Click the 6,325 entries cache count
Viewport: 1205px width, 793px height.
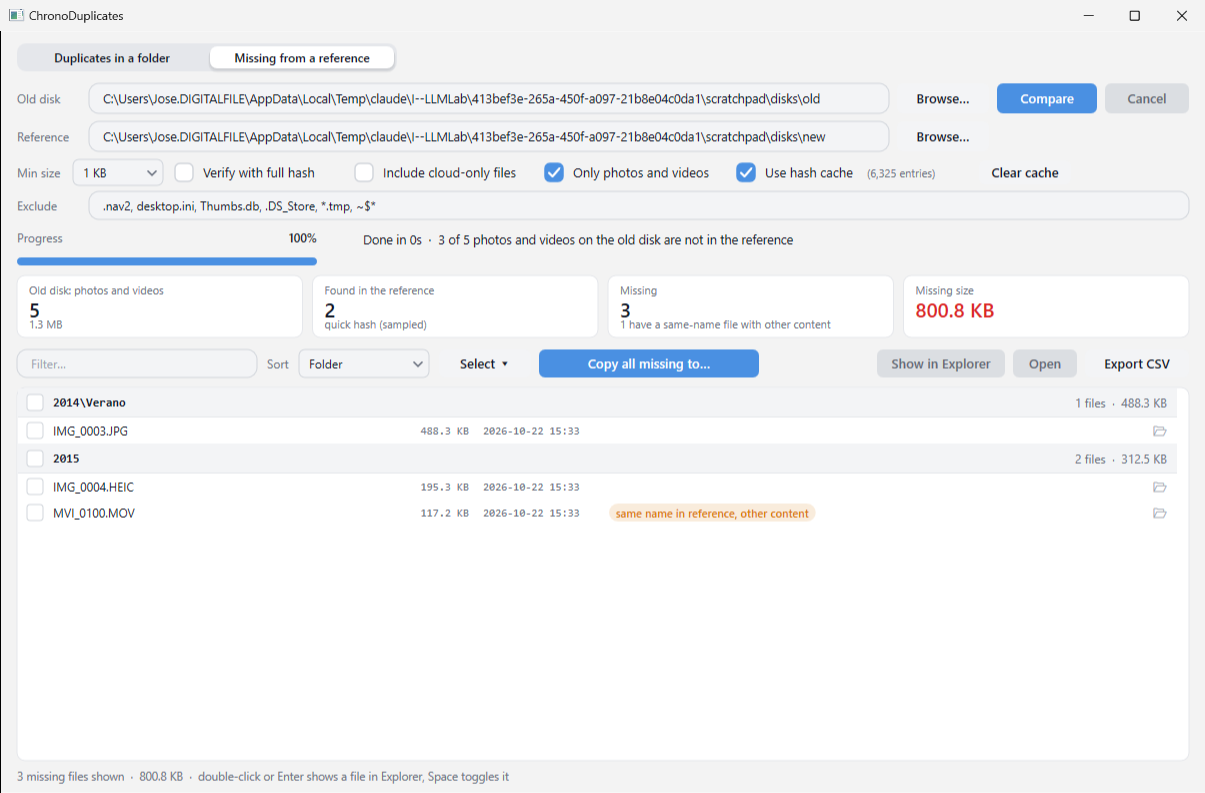coord(901,174)
